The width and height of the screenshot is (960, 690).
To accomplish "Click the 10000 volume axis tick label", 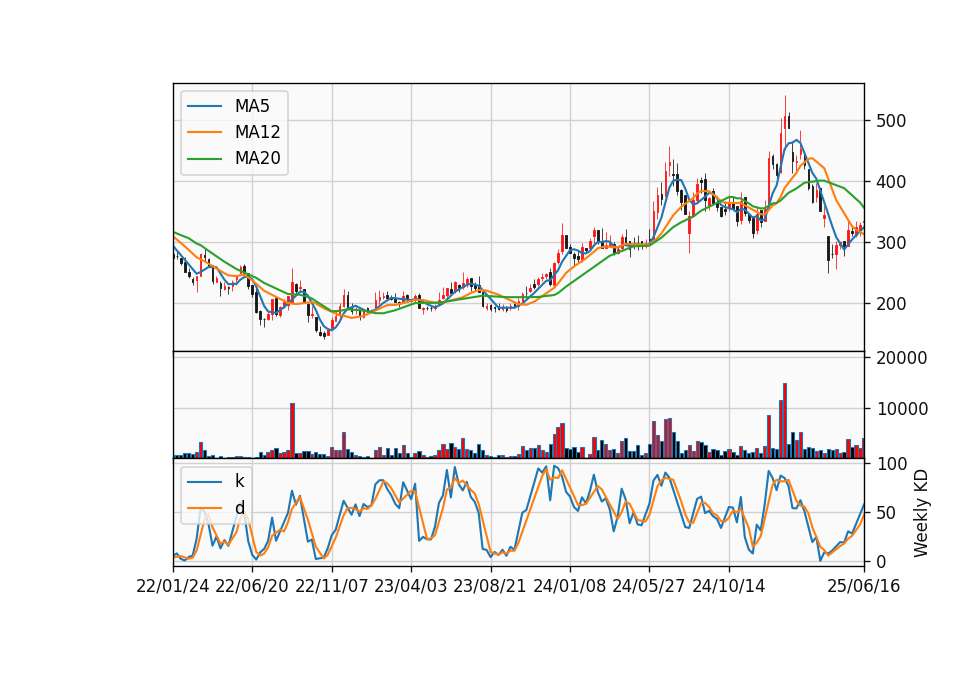I will tap(902, 409).
